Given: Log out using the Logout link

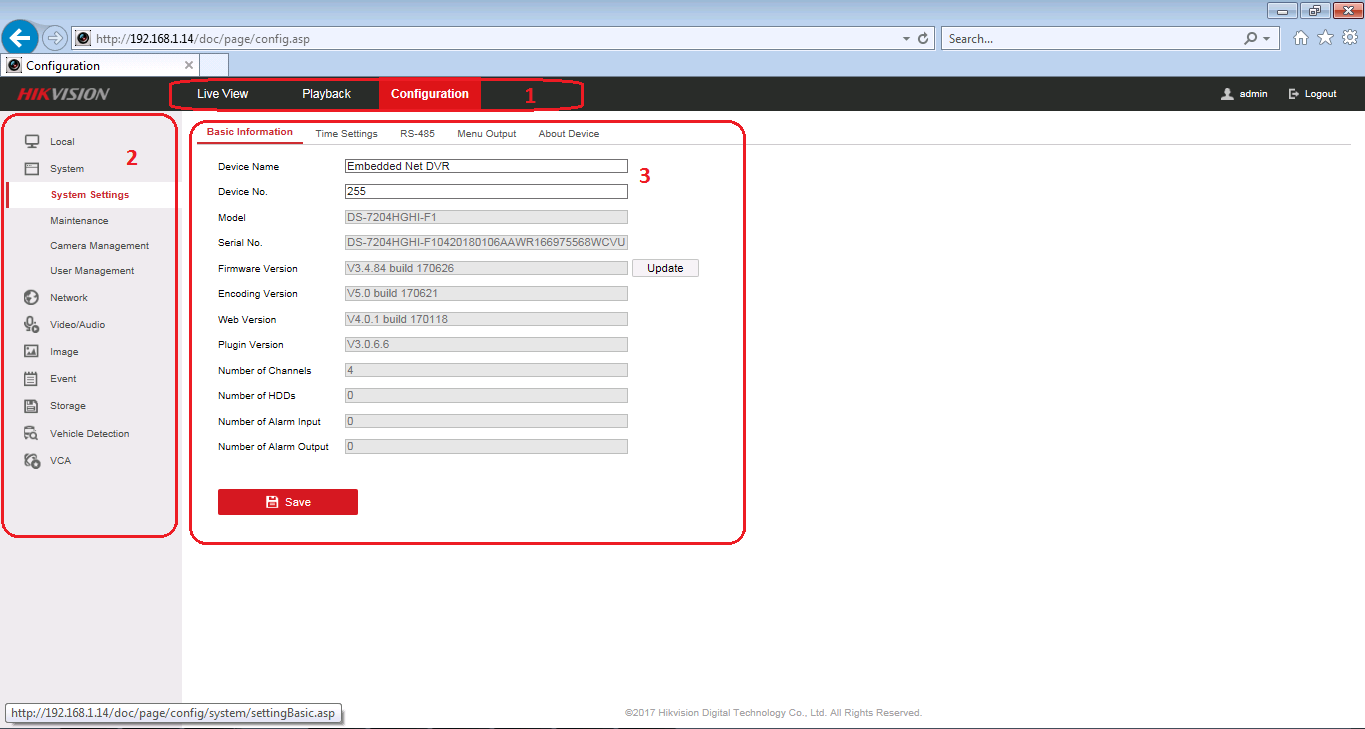Looking at the screenshot, I should tap(1313, 94).
